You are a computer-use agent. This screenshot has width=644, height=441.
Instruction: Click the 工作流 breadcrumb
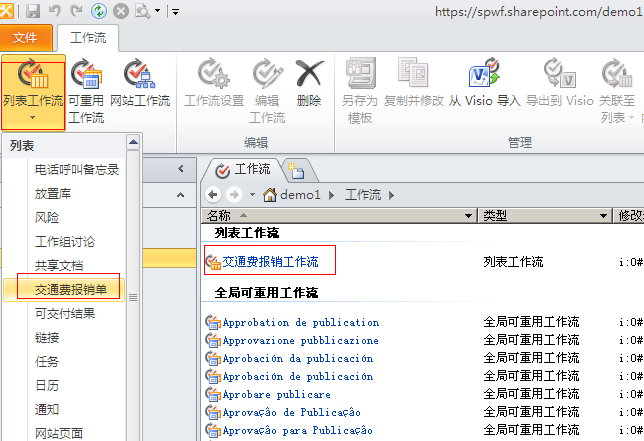pos(363,194)
